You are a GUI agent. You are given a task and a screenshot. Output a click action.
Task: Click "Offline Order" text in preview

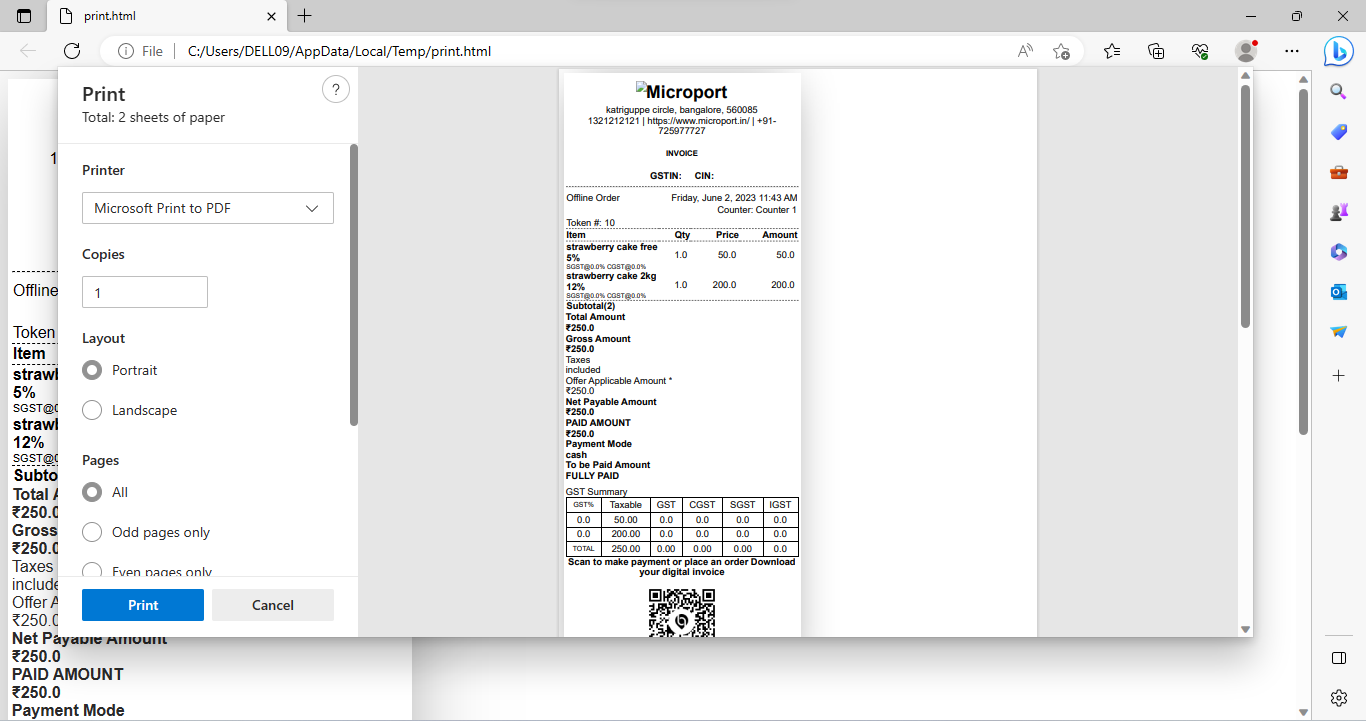coord(593,198)
